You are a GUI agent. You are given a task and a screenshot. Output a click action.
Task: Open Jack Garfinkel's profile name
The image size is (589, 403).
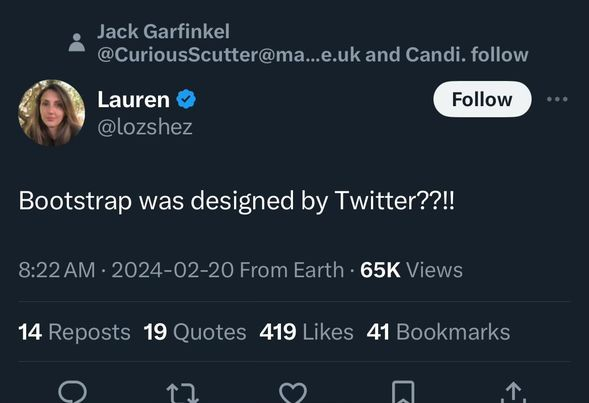[x=163, y=31]
